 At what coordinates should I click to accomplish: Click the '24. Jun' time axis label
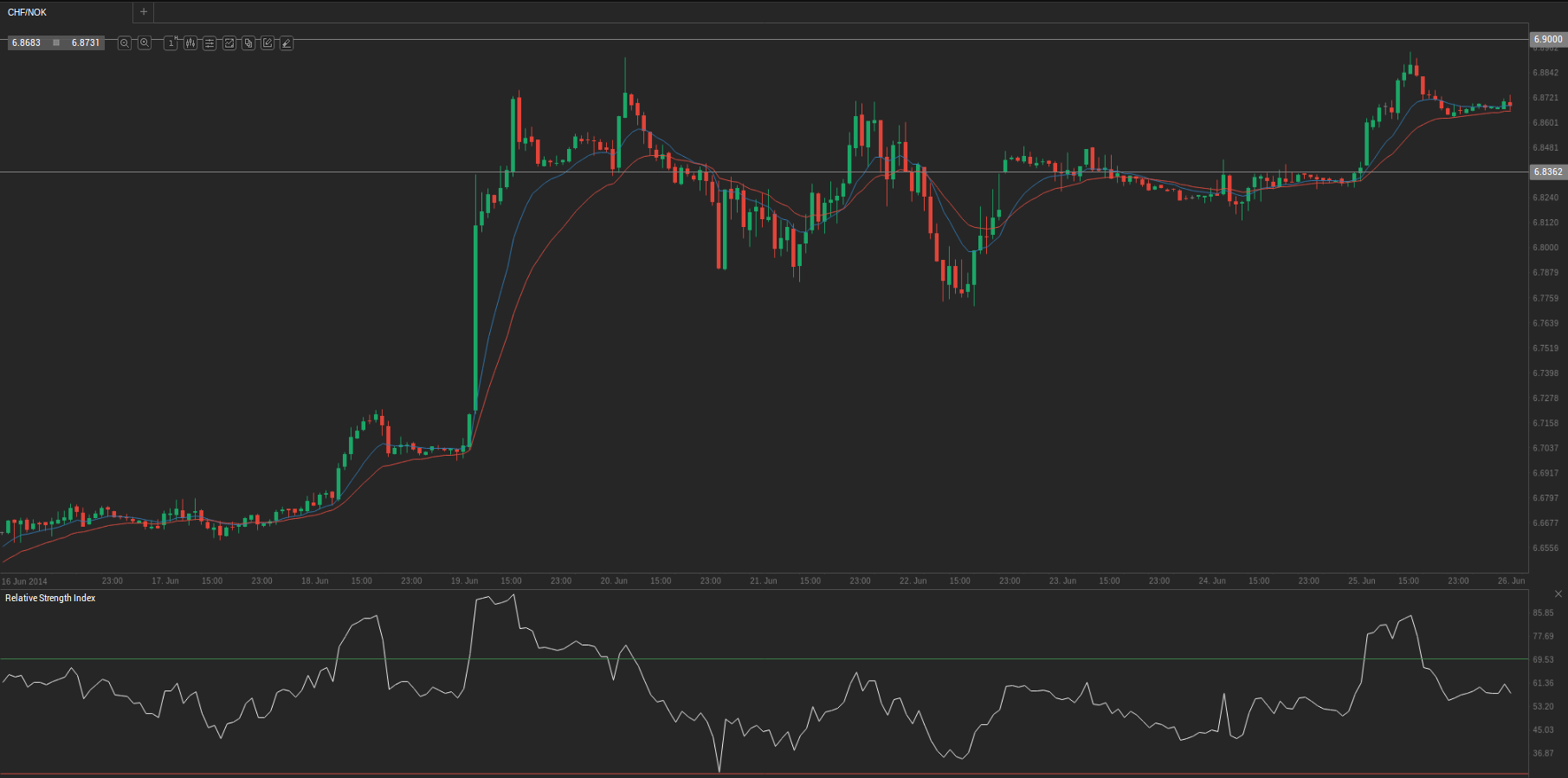pos(1212,580)
